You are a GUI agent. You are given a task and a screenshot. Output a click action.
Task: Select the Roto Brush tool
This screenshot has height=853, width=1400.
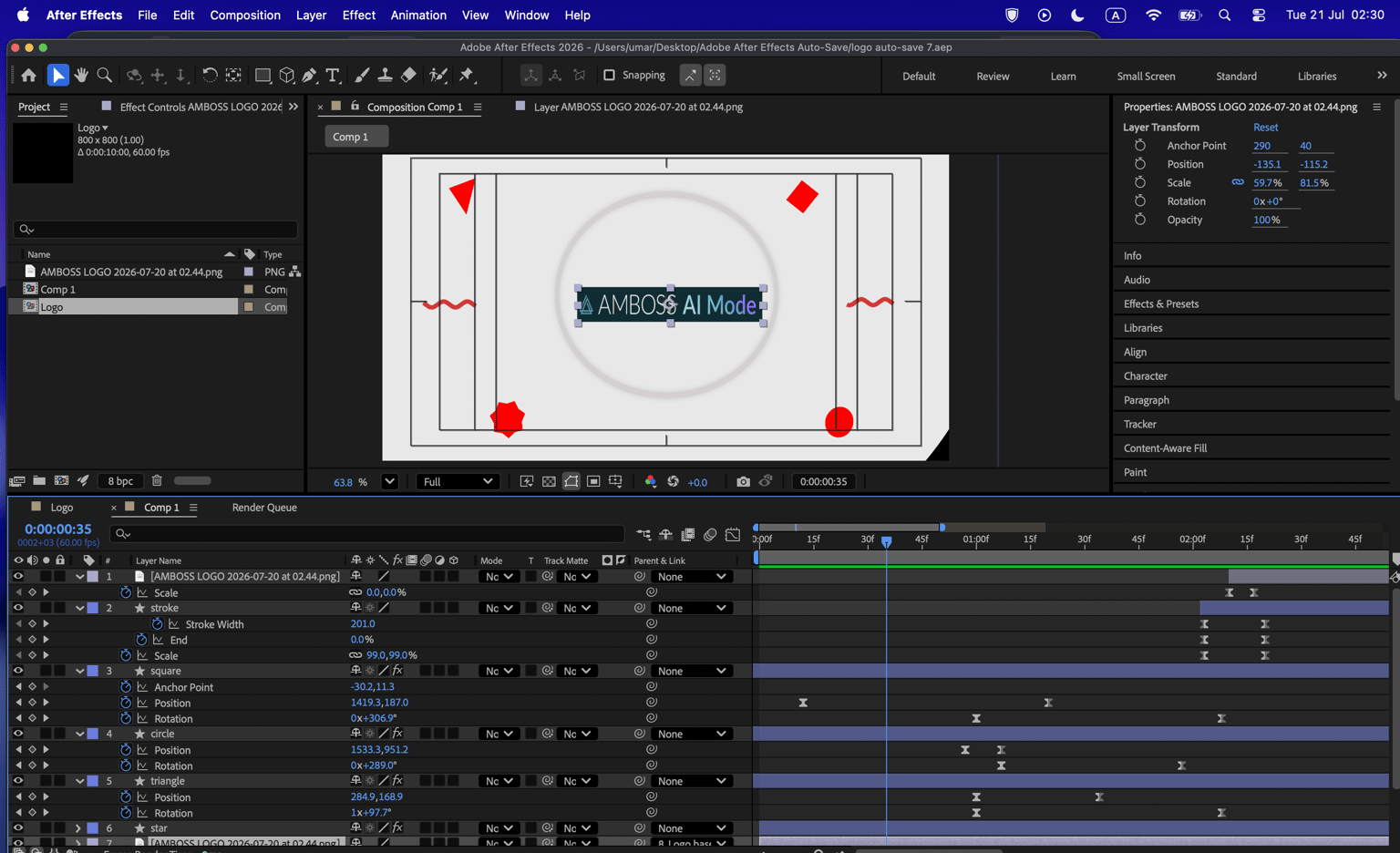(x=438, y=76)
